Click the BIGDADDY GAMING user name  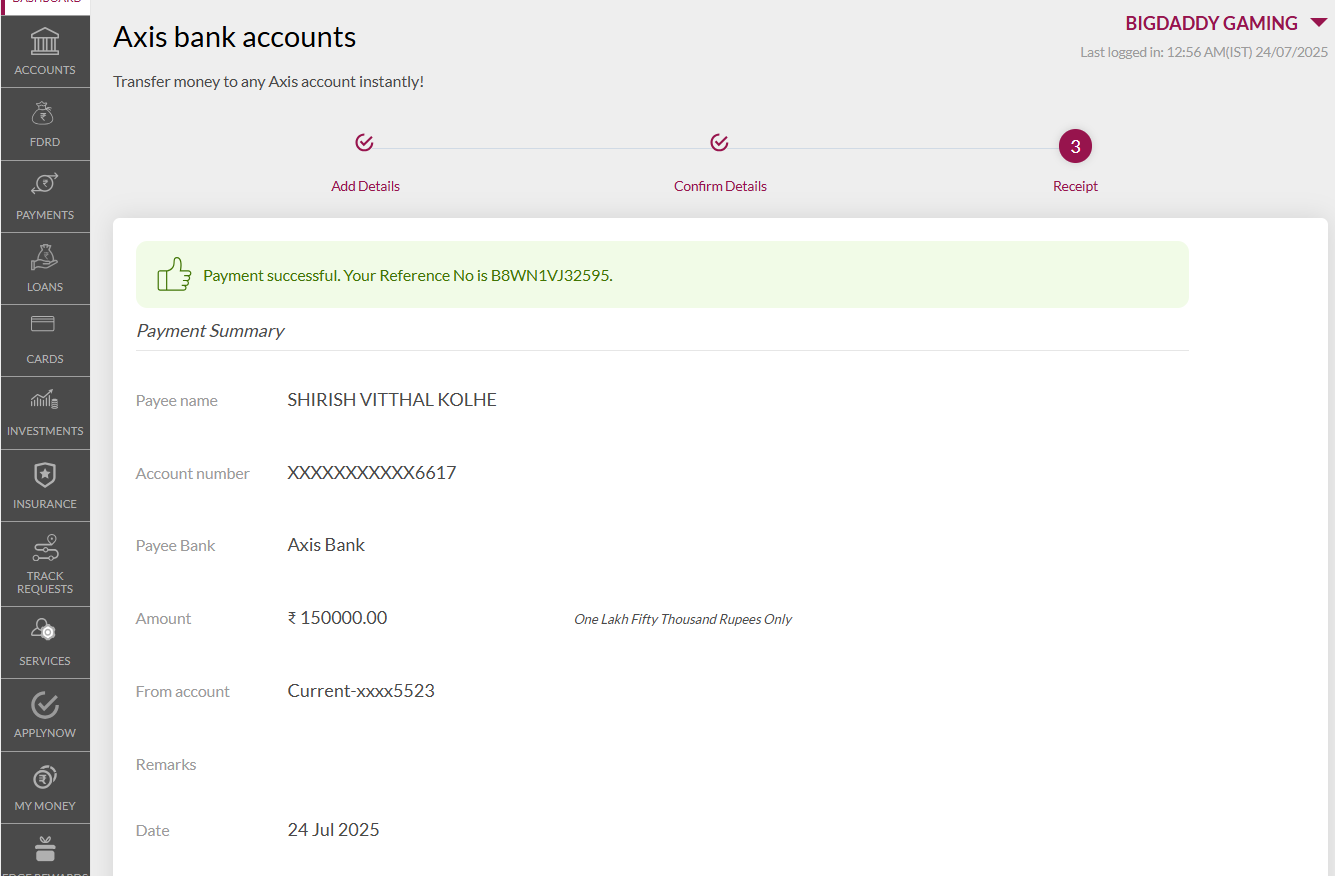point(1211,23)
